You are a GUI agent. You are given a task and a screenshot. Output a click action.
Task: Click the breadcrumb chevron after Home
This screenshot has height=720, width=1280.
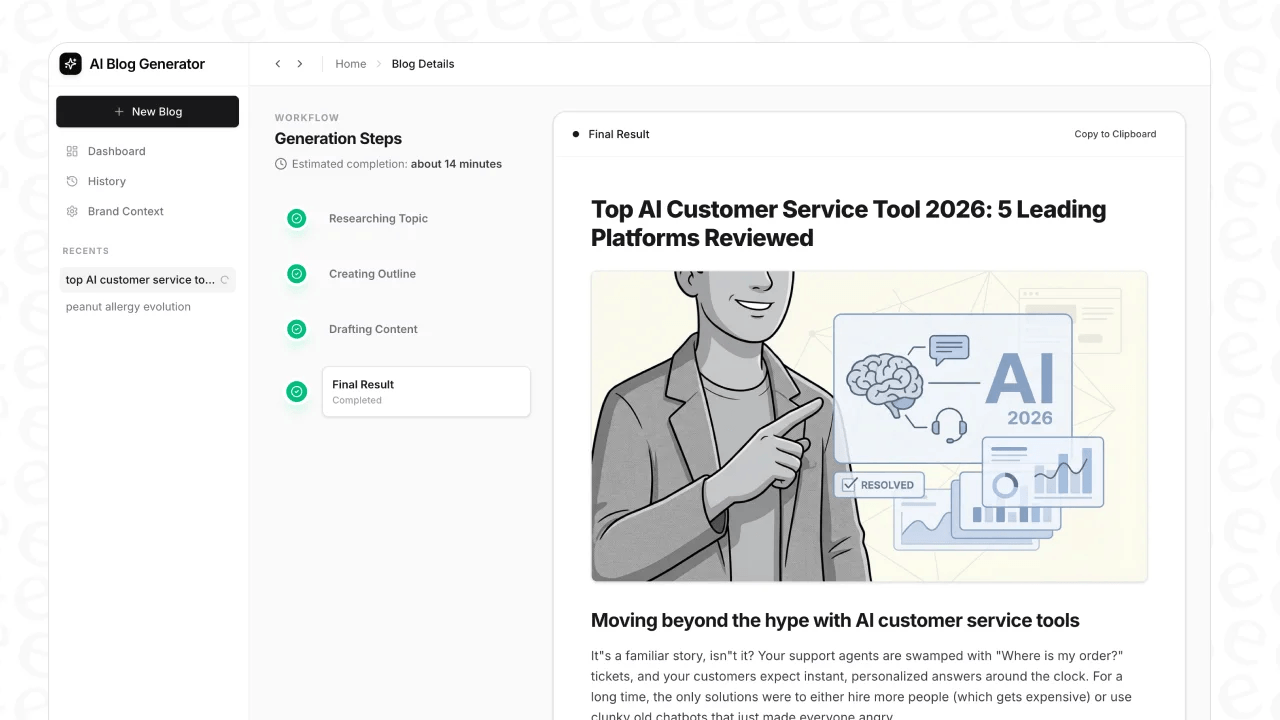(x=377, y=63)
